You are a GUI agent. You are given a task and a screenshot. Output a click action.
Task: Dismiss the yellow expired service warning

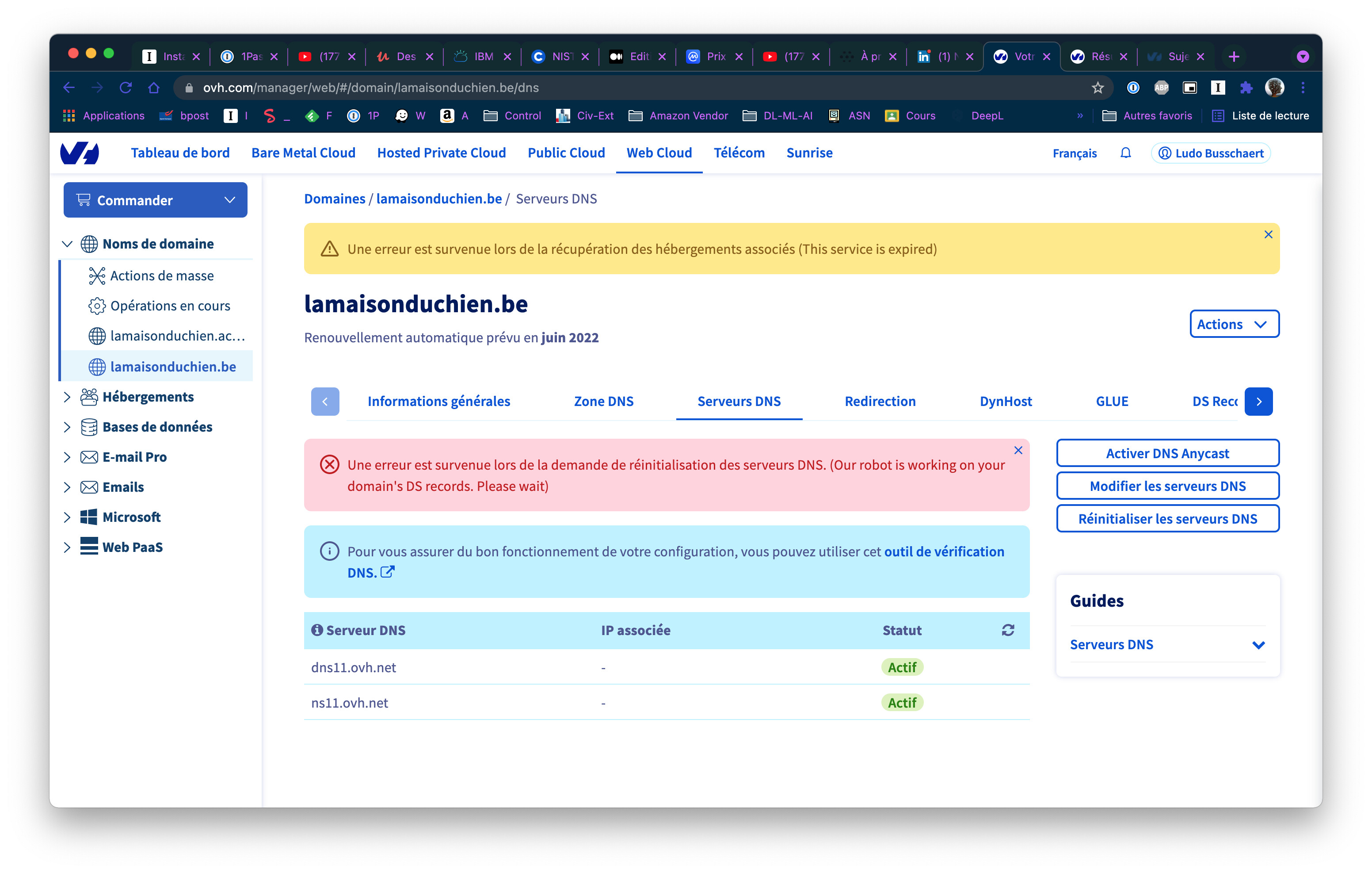coord(1268,234)
